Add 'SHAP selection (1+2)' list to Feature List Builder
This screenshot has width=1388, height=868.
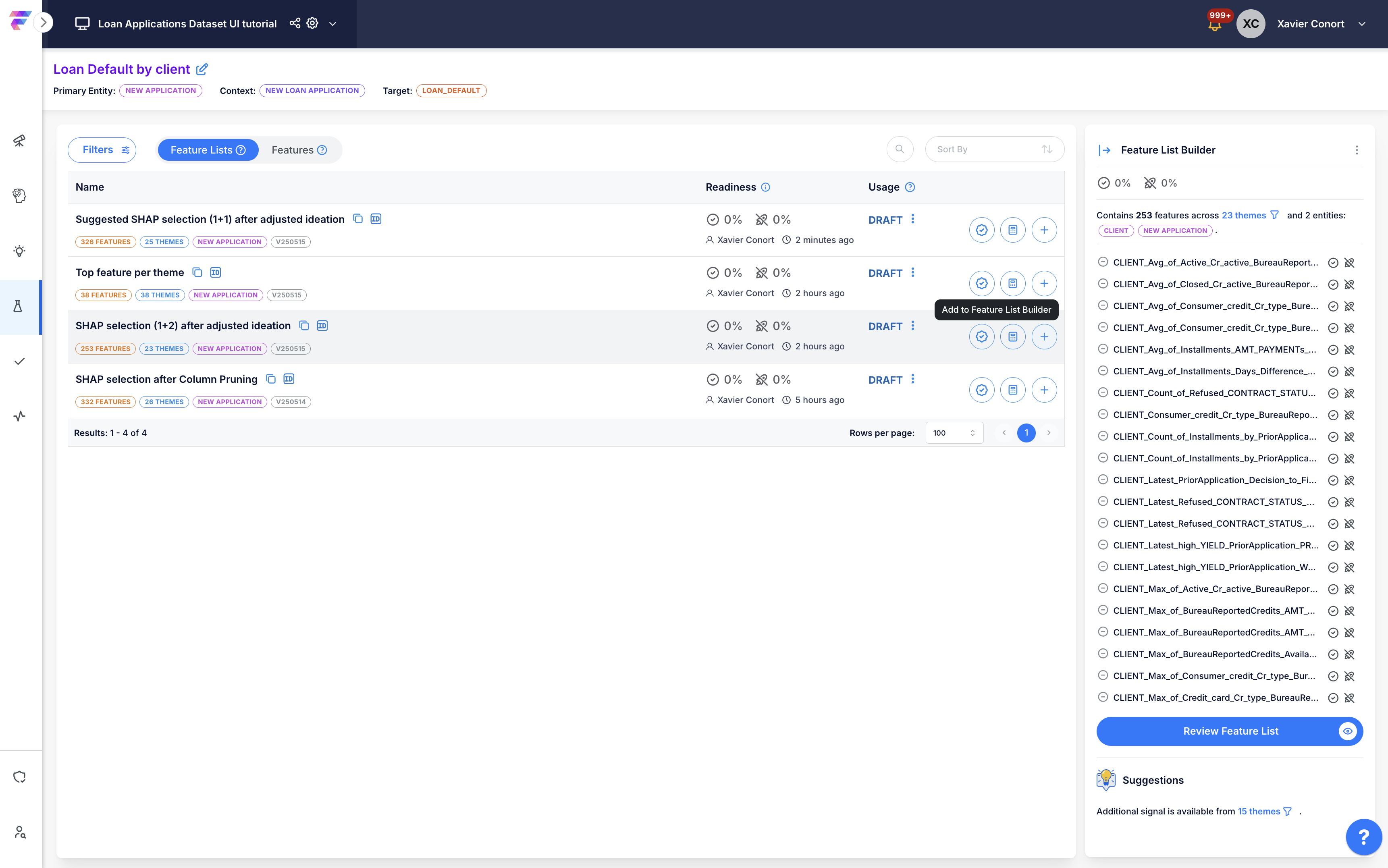click(x=1043, y=336)
